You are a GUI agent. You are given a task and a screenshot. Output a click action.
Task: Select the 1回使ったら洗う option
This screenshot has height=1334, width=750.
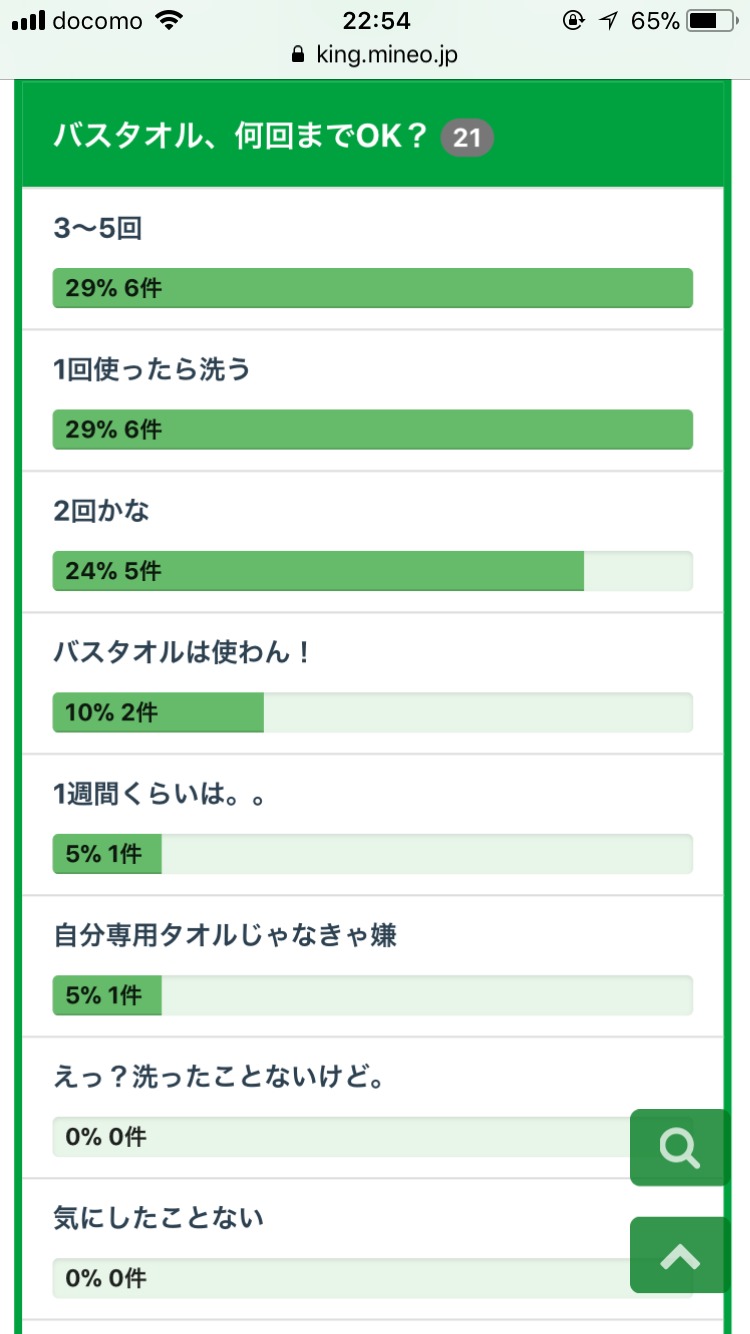click(x=152, y=370)
